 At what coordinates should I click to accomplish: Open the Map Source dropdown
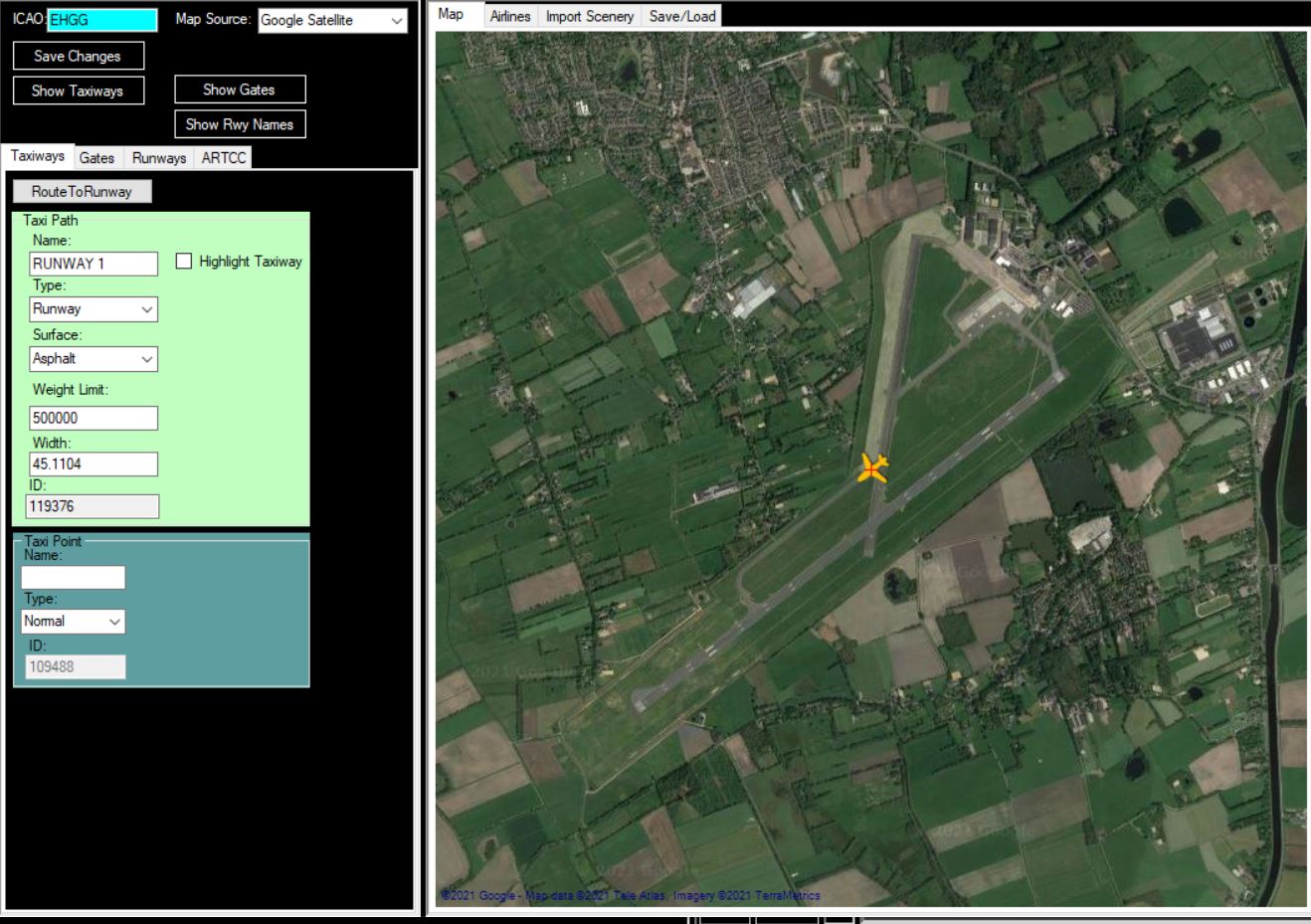coord(332,21)
